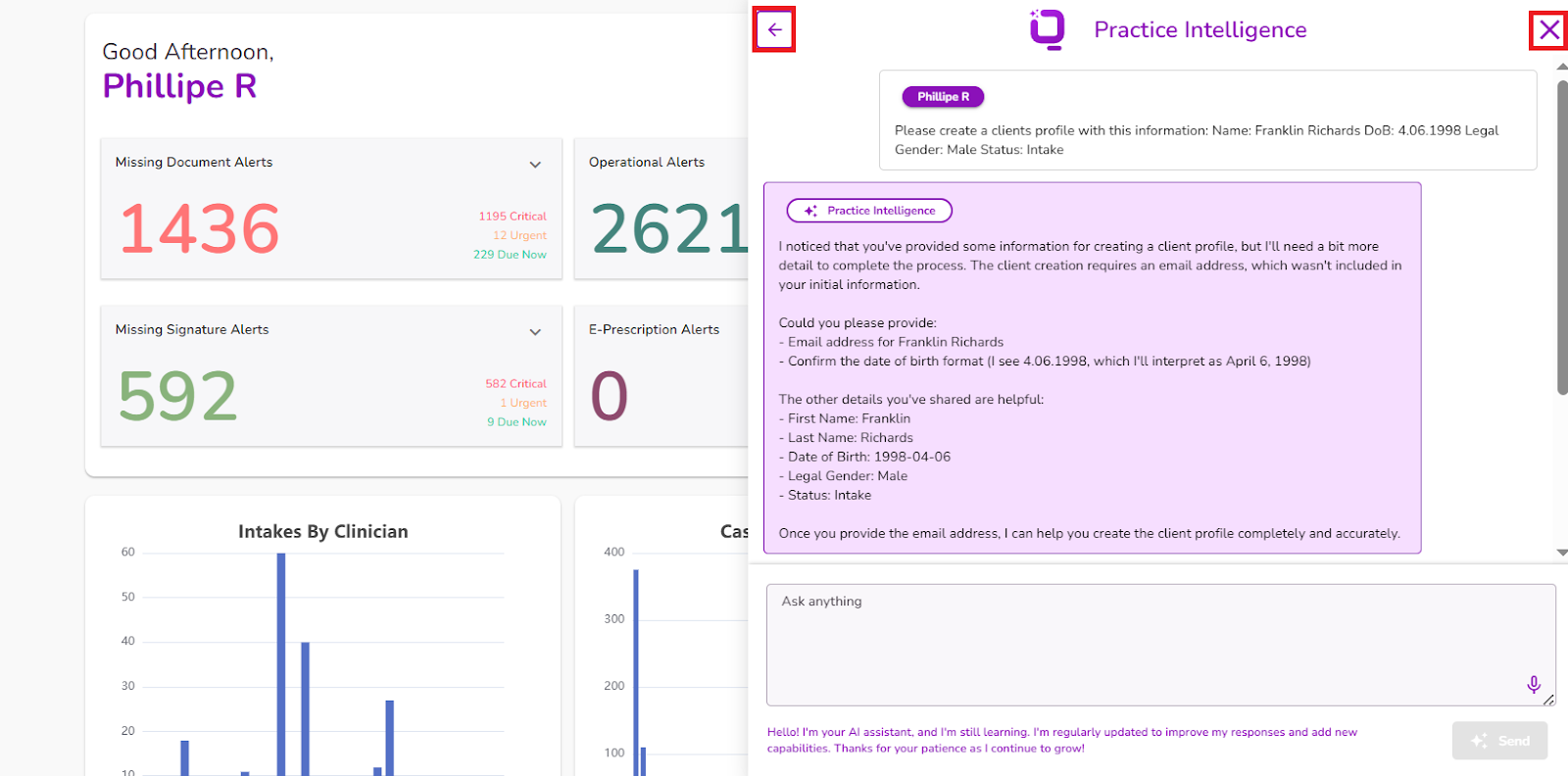1568x776 pixels.
Task: Click the Phillipe R user badge
Action: point(943,97)
